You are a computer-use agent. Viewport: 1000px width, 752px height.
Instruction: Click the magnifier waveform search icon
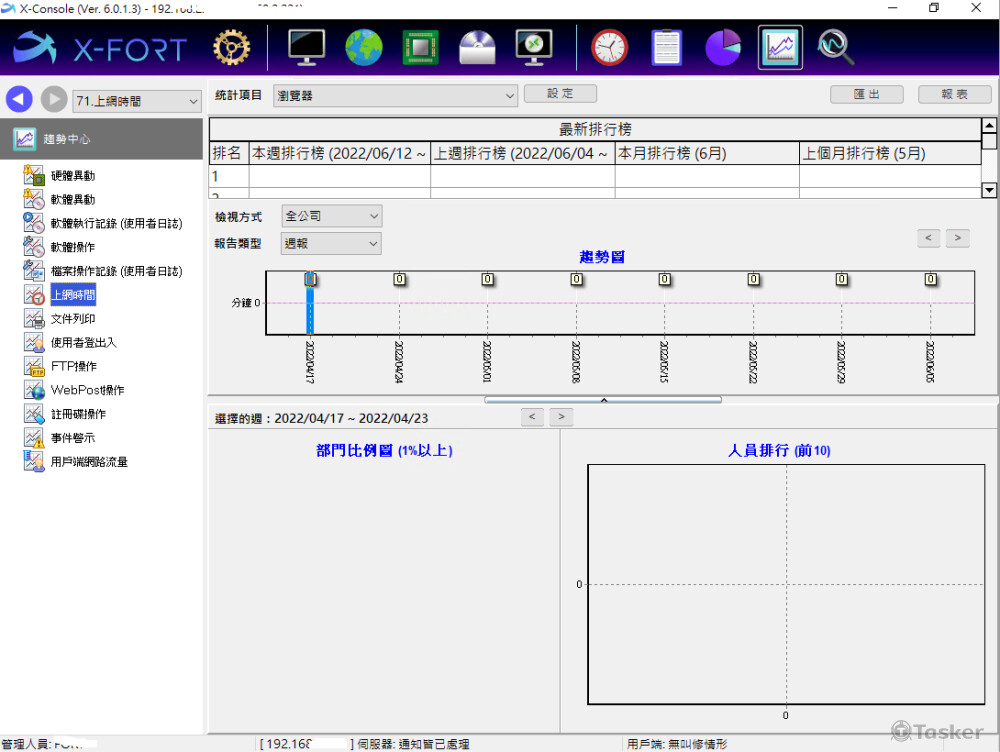[834, 47]
